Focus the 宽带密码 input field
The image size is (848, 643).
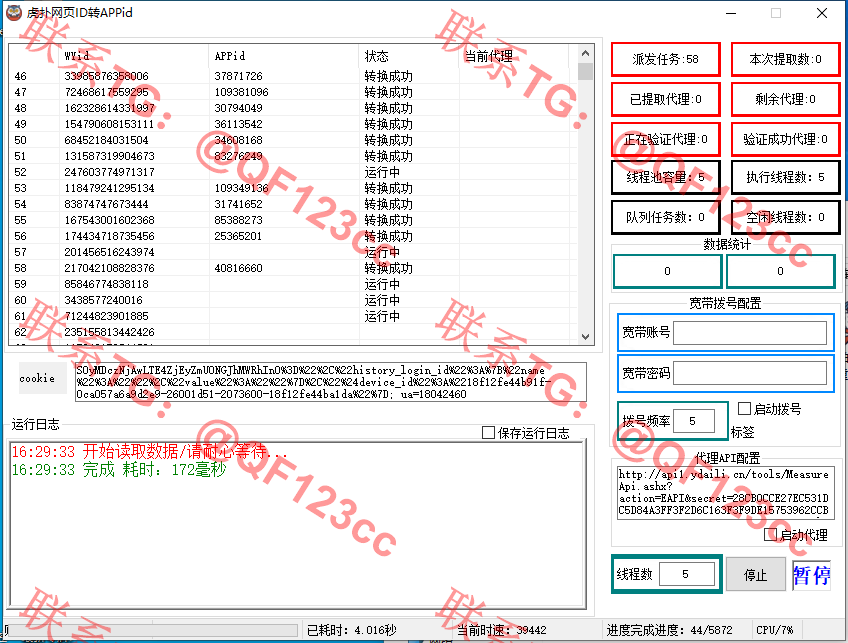click(750, 373)
